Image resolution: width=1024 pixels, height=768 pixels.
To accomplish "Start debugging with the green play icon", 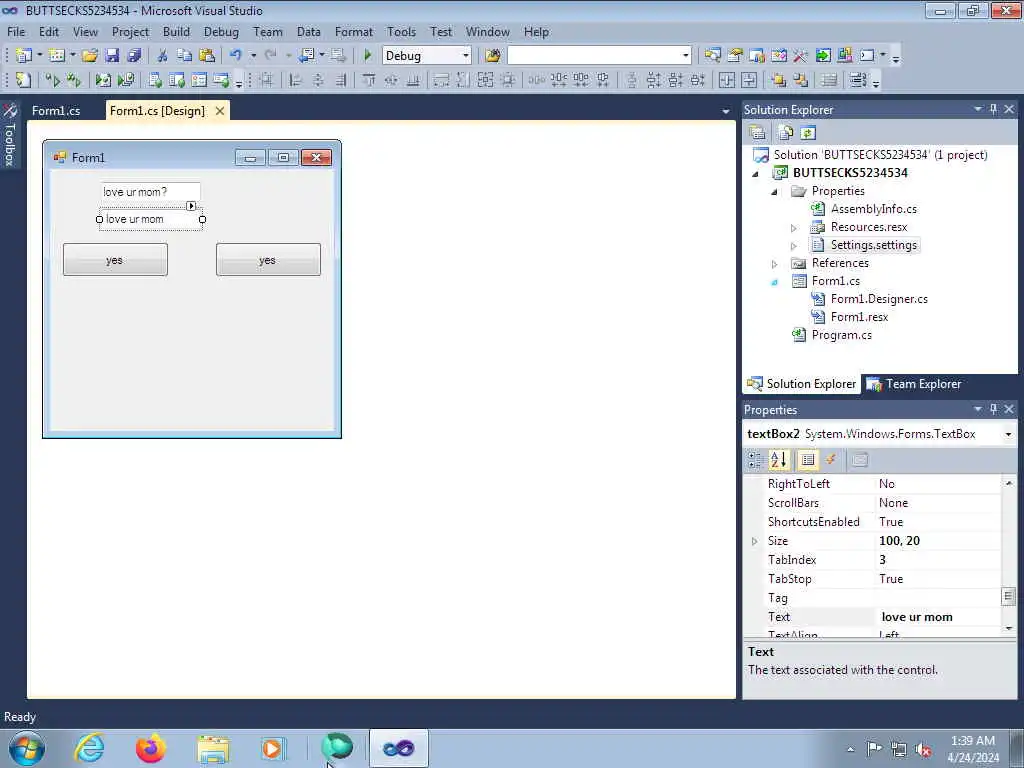I will [367, 56].
